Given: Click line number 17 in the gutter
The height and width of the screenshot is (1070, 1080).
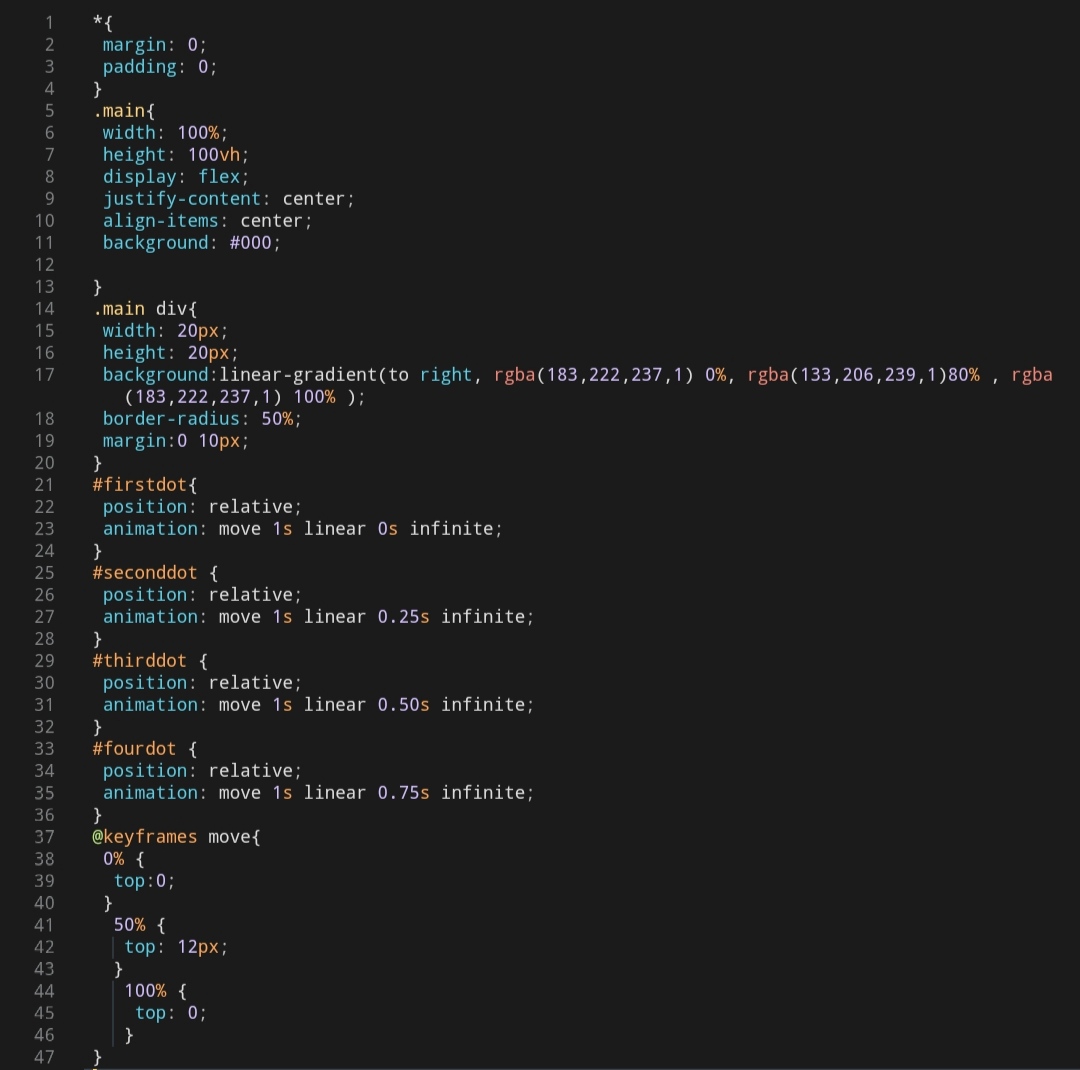Looking at the screenshot, I should coord(45,374).
